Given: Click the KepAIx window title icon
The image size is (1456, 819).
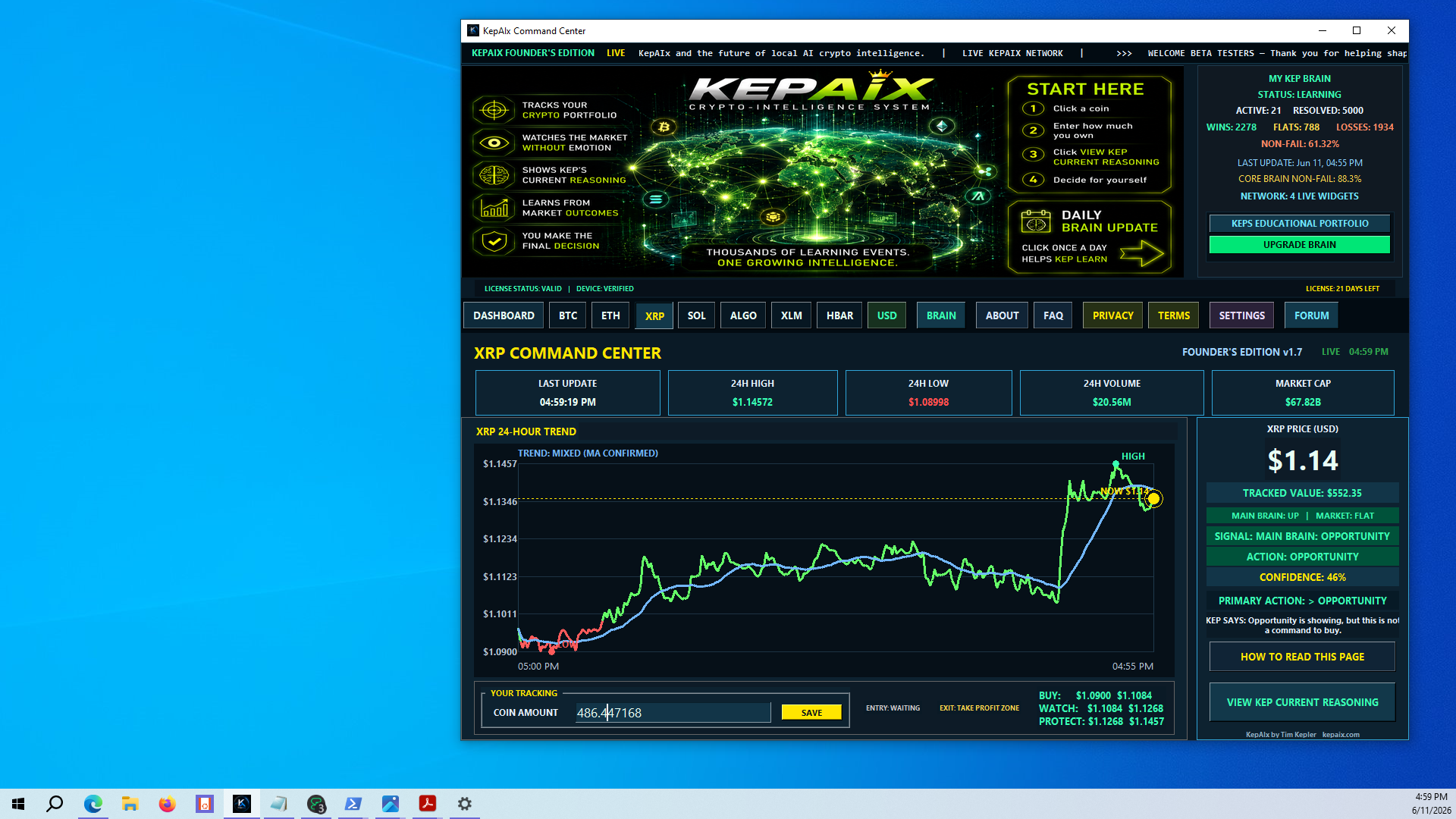Looking at the screenshot, I should tap(473, 31).
